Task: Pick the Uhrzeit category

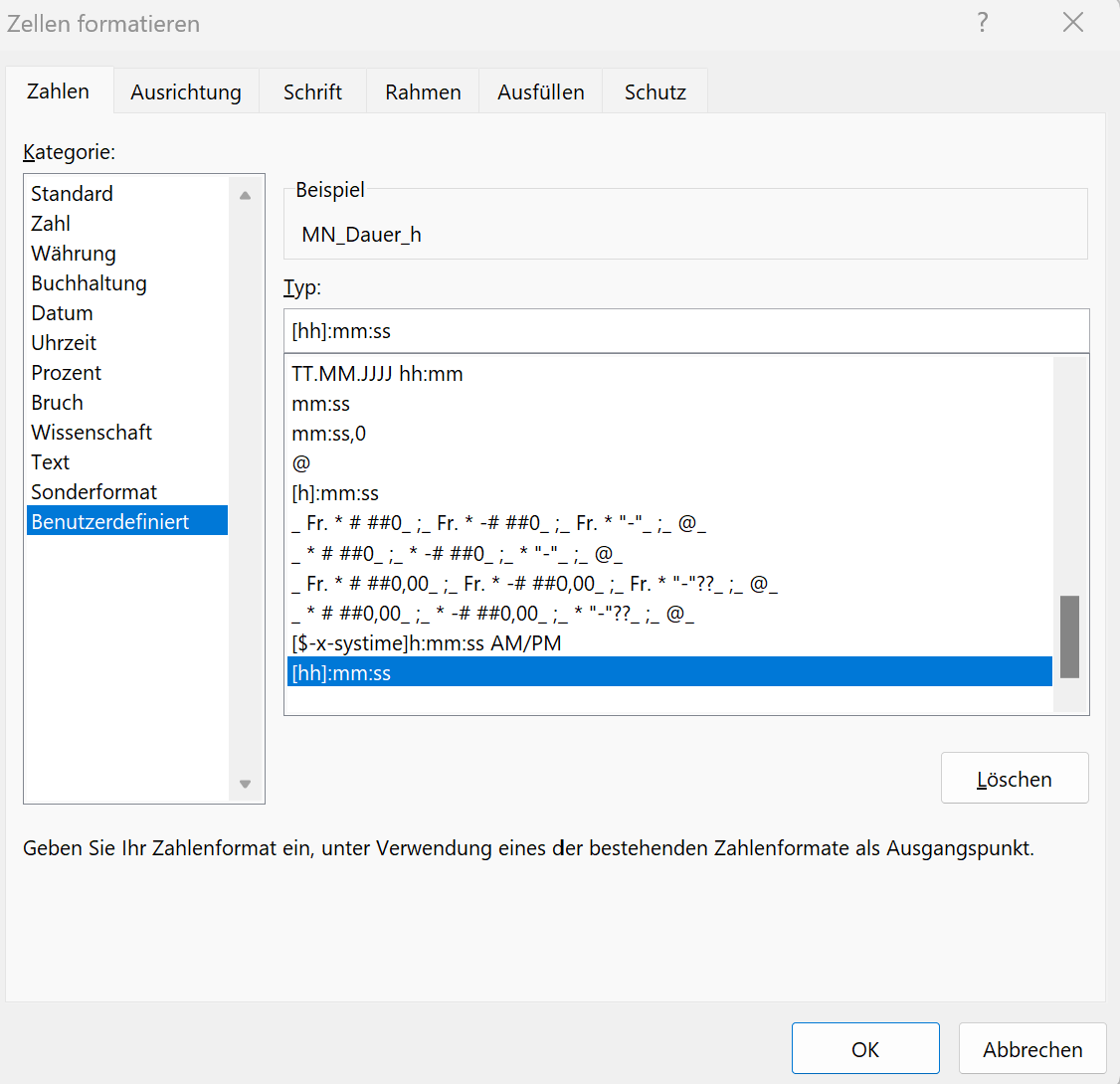Action: pyautogui.click(x=127, y=343)
